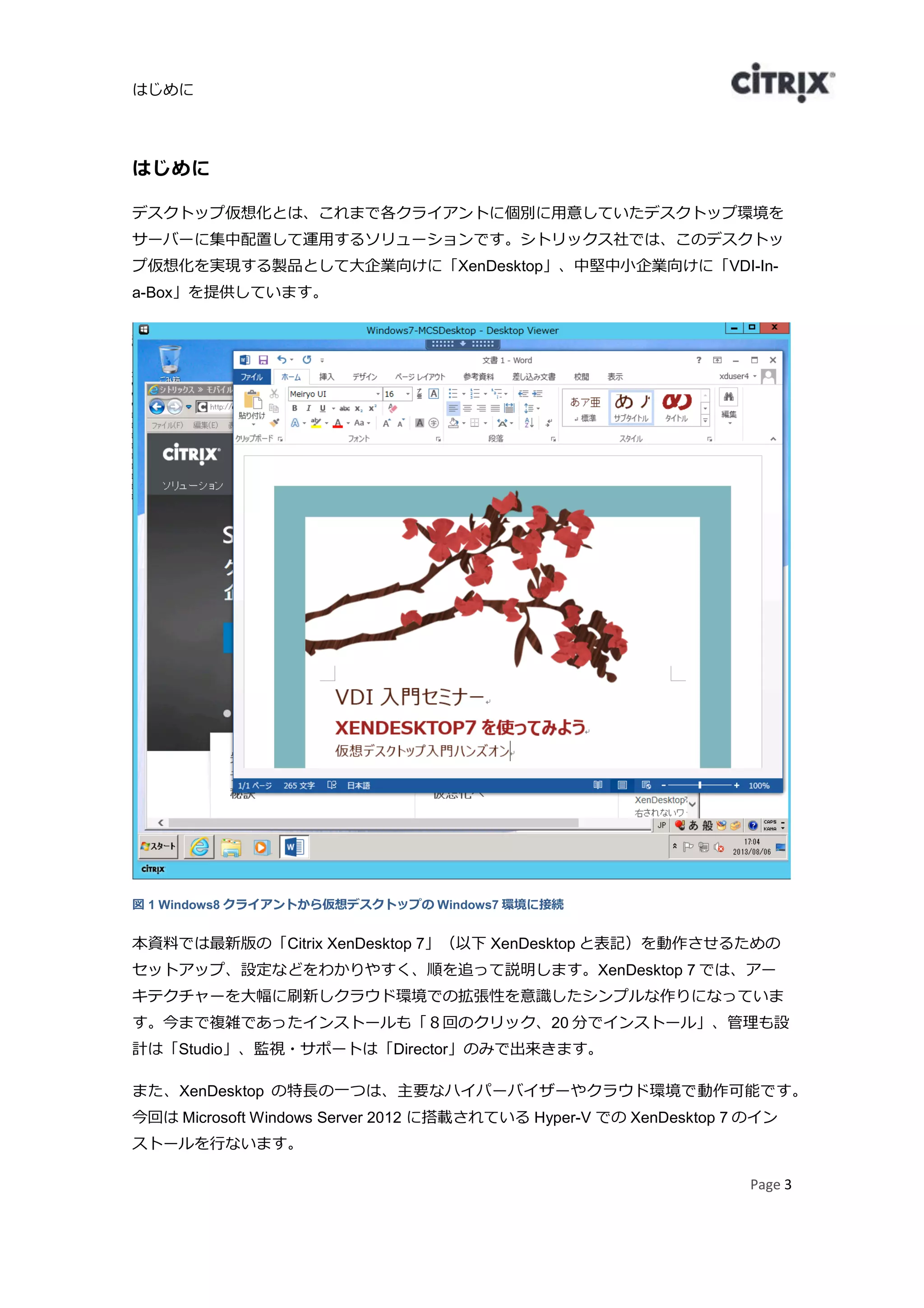The width and height of the screenshot is (924, 1308).
Task: Click the Increase Indent icon
Action: click(x=537, y=394)
